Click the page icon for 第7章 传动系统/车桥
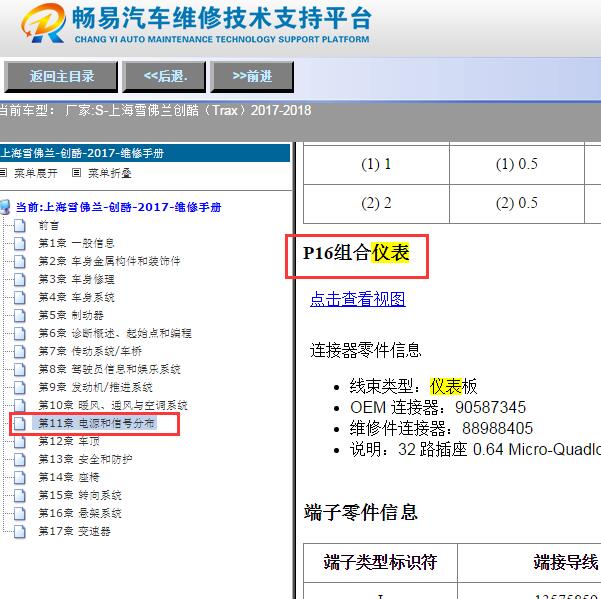Screen dimensions: 601x599 [x=20, y=351]
